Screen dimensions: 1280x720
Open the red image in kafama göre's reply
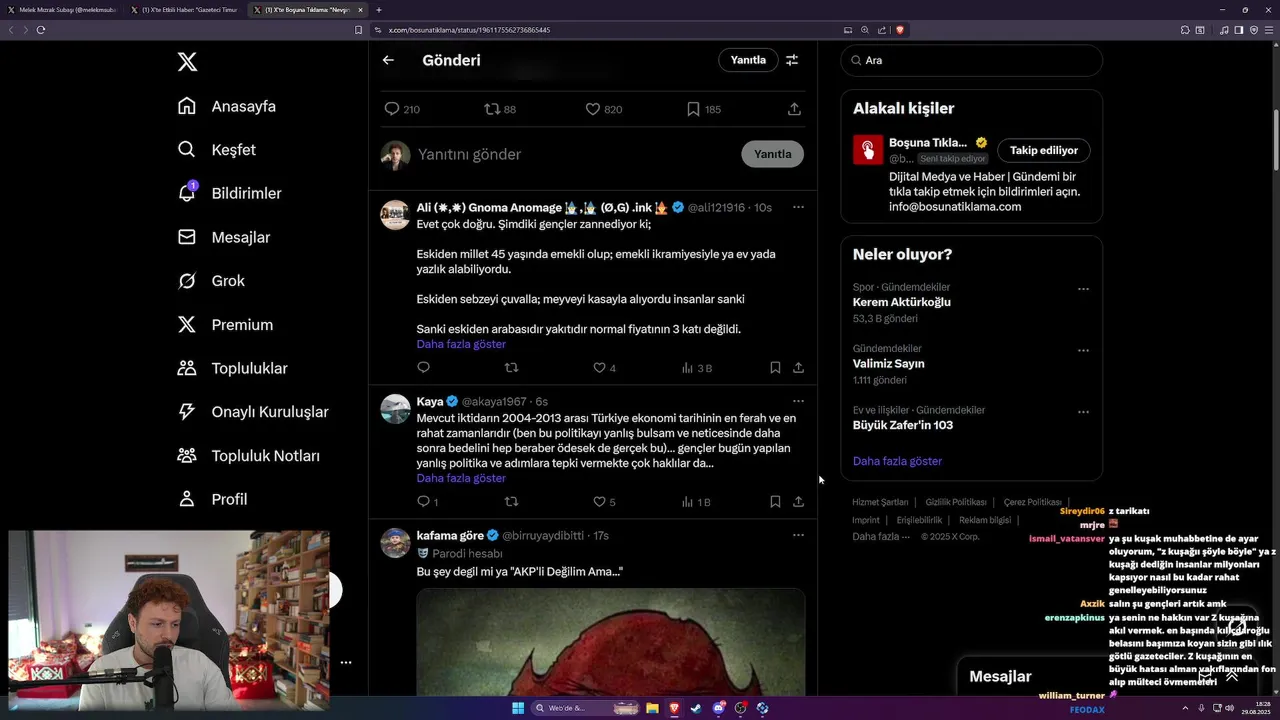coord(610,641)
